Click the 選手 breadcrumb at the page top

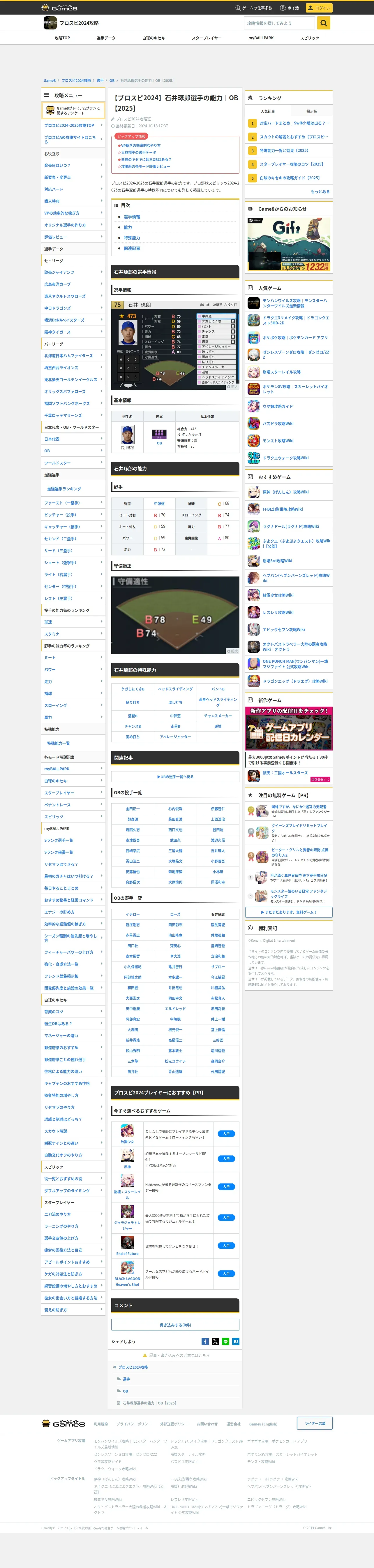tap(100, 80)
